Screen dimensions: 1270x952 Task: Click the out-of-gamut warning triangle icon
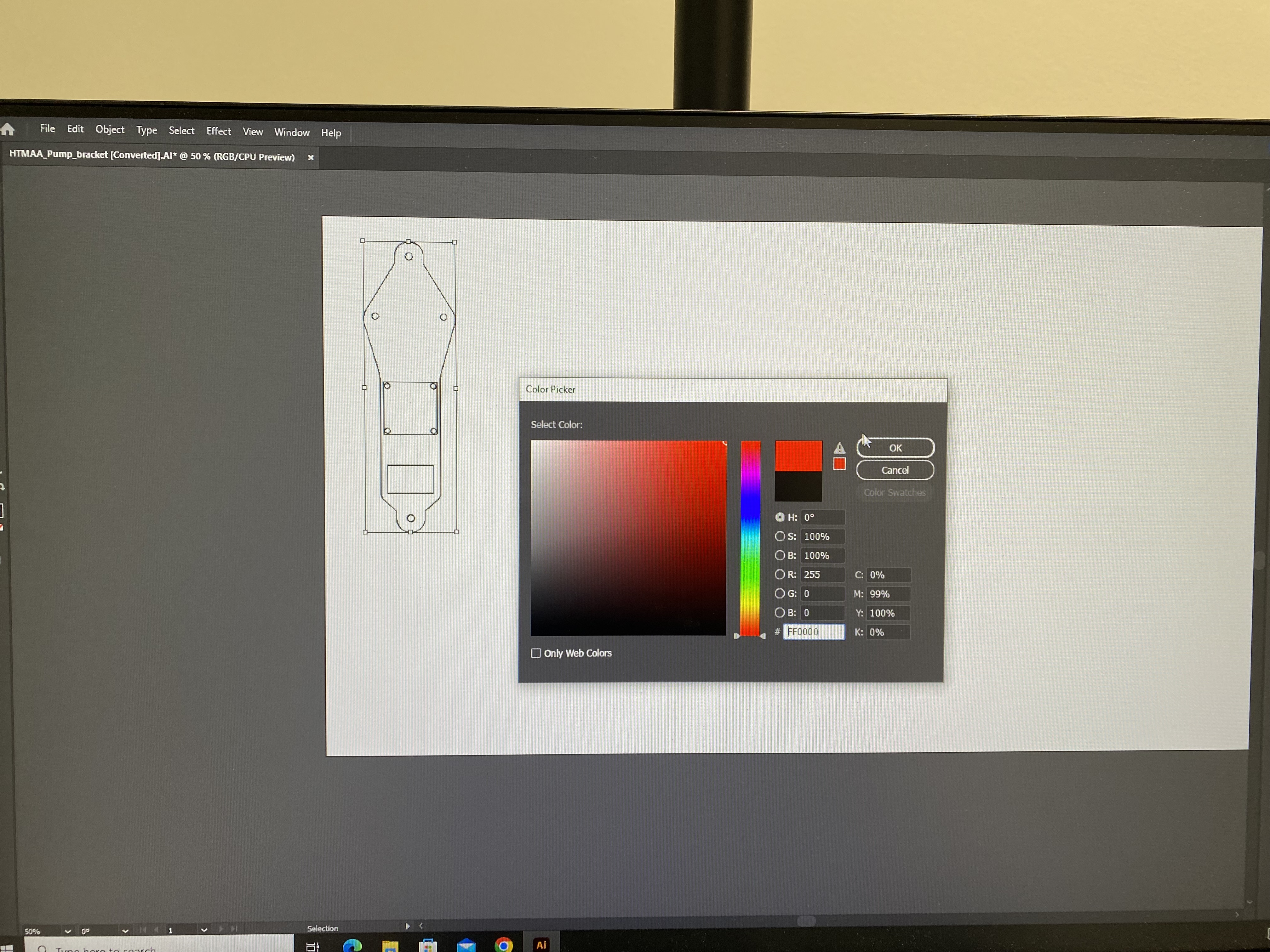click(839, 448)
